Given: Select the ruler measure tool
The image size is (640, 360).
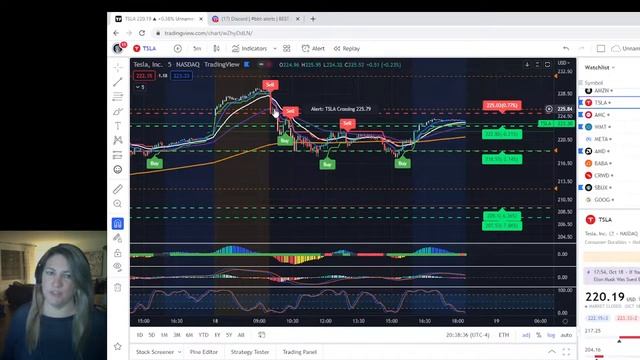Looking at the screenshot, I should [118, 189].
